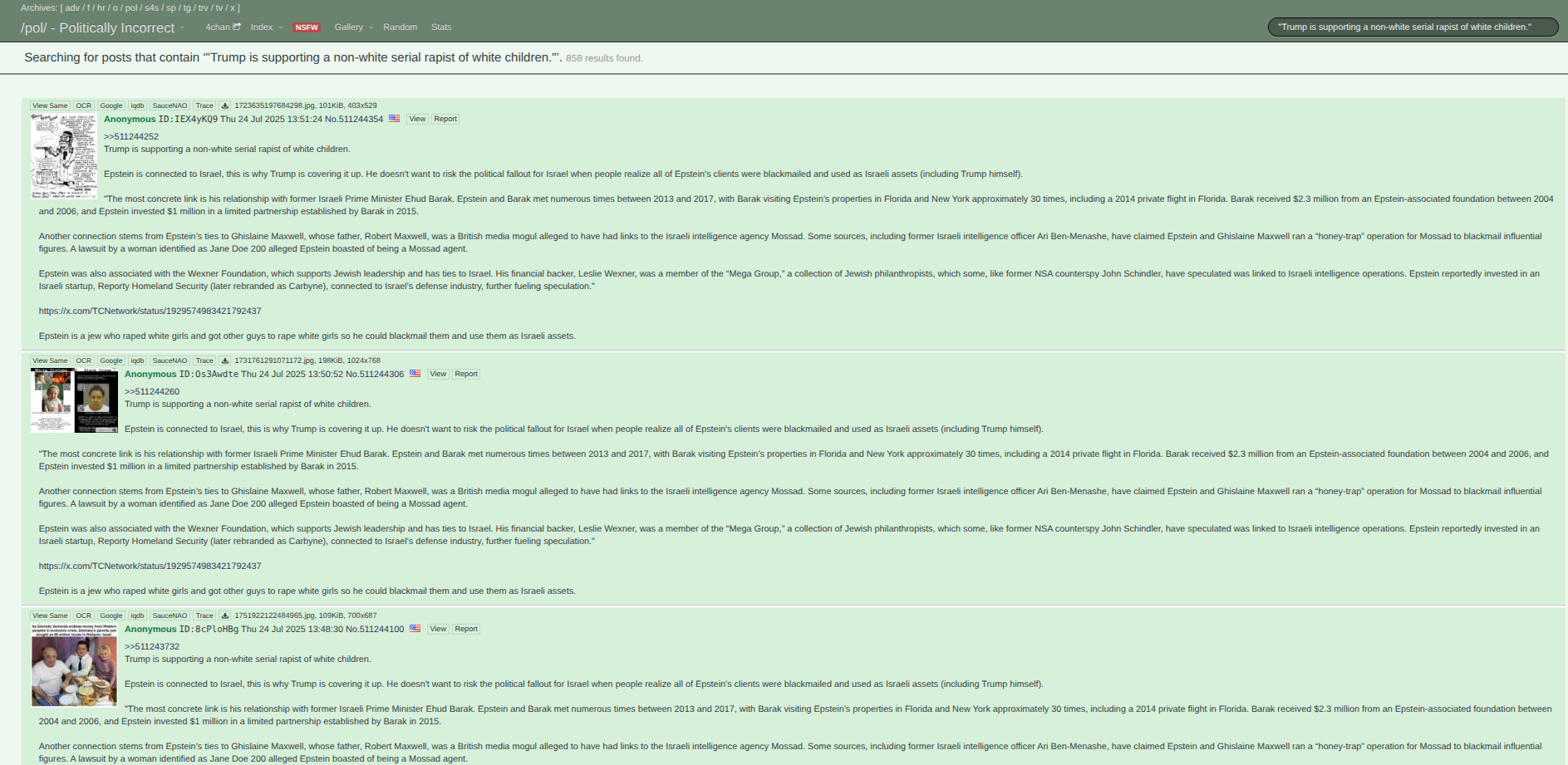Image resolution: width=1568 pixels, height=765 pixels.
Task: Click poster ID IEX4yKQ9
Action: [x=188, y=119]
